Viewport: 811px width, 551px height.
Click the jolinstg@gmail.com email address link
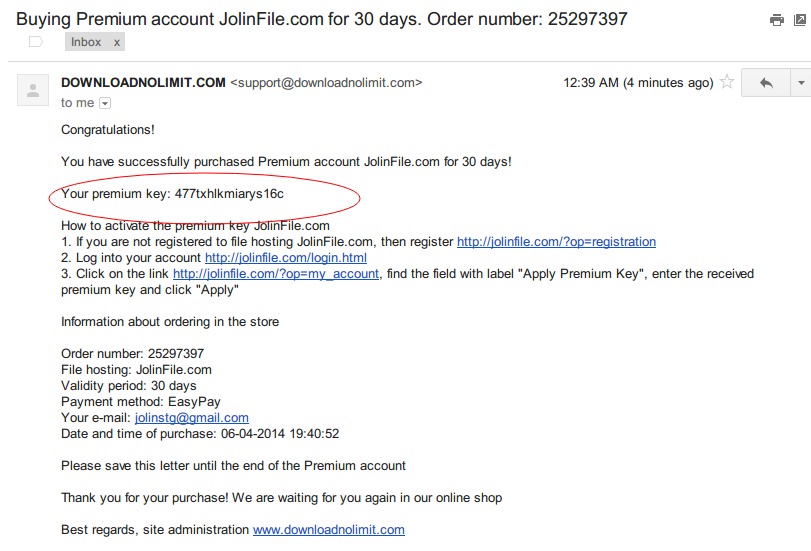[192, 418]
